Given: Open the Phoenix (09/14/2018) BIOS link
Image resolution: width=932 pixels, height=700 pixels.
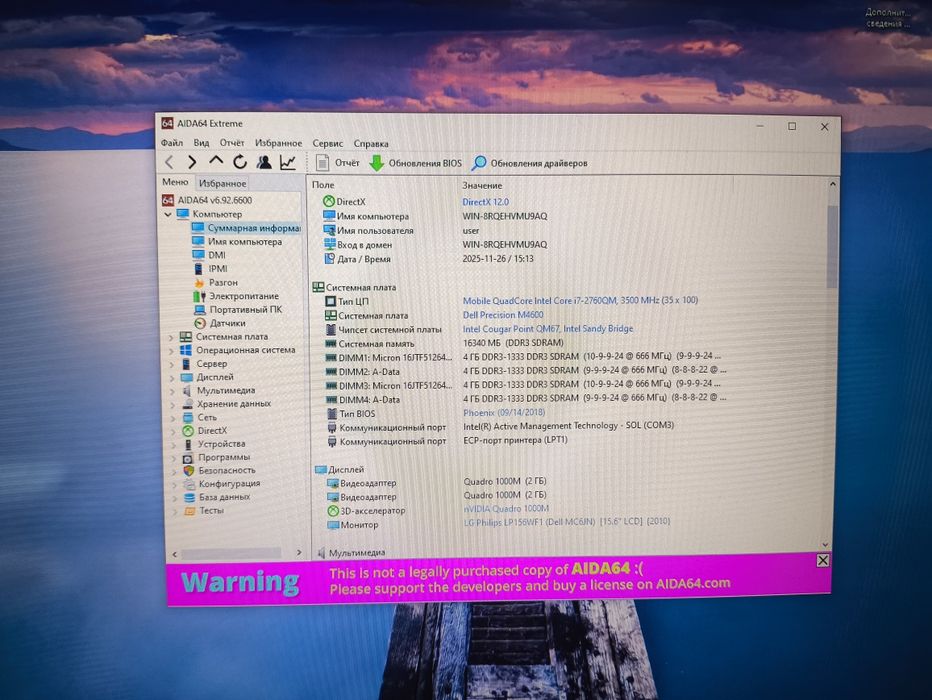Looking at the screenshot, I should click(503, 412).
